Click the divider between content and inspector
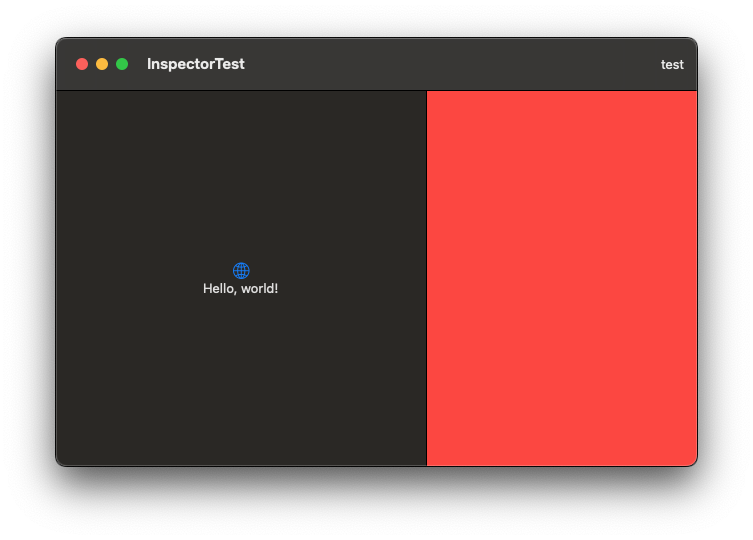Image resolution: width=753 pixels, height=540 pixels. [426, 278]
